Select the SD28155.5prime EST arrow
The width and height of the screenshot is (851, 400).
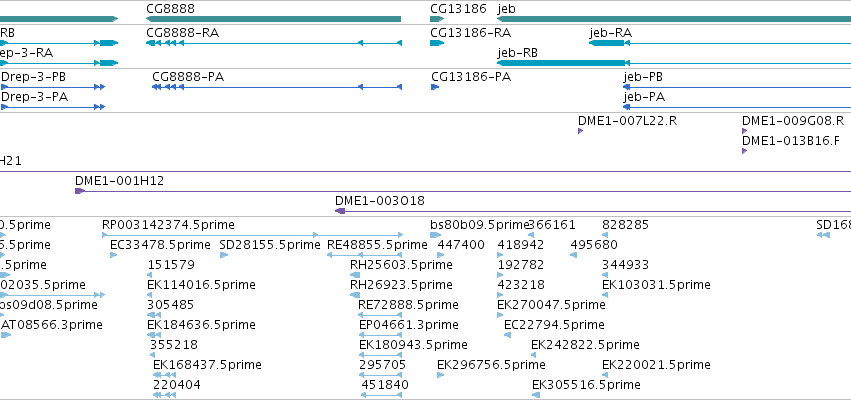click(224, 255)
